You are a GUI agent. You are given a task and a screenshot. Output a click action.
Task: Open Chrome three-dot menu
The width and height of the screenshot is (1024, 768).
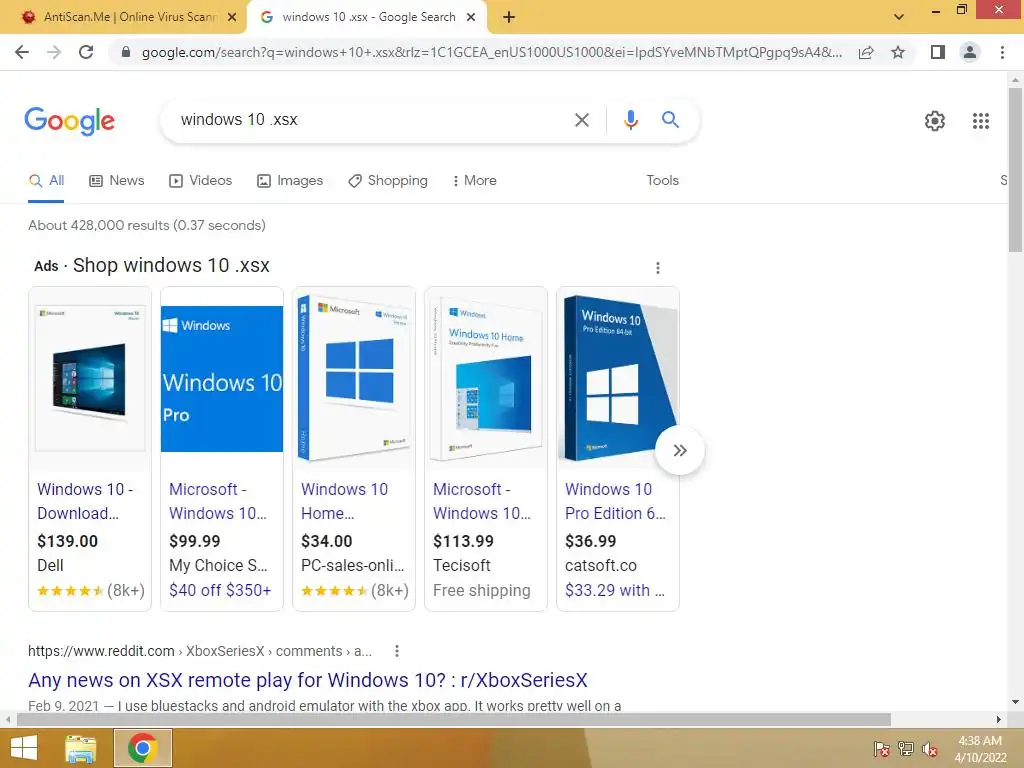1002,52
